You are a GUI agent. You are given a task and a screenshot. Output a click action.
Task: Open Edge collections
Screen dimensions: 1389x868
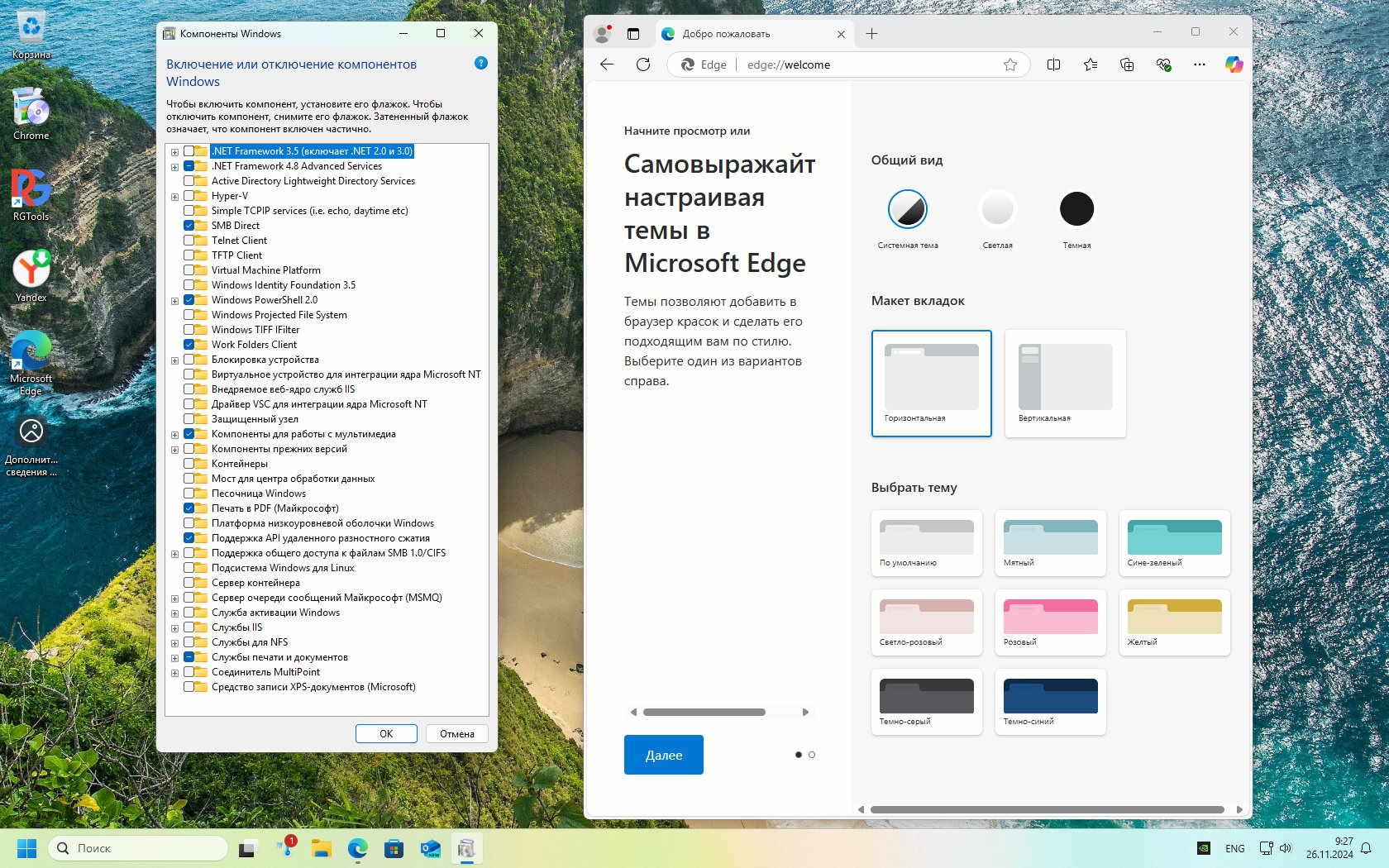pyautogui.click(x=1127, y=64)
